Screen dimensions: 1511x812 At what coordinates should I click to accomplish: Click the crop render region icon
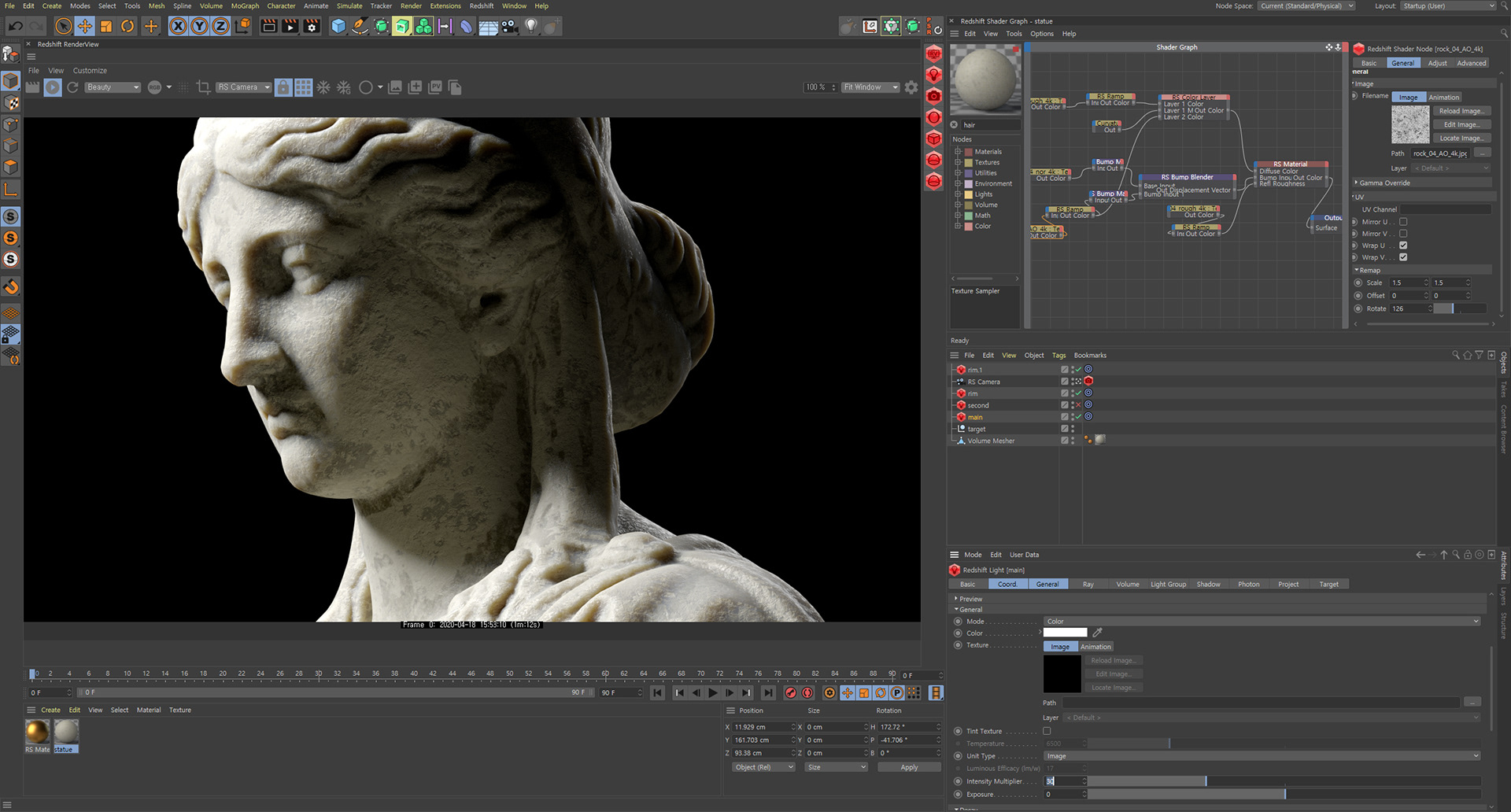203,87
